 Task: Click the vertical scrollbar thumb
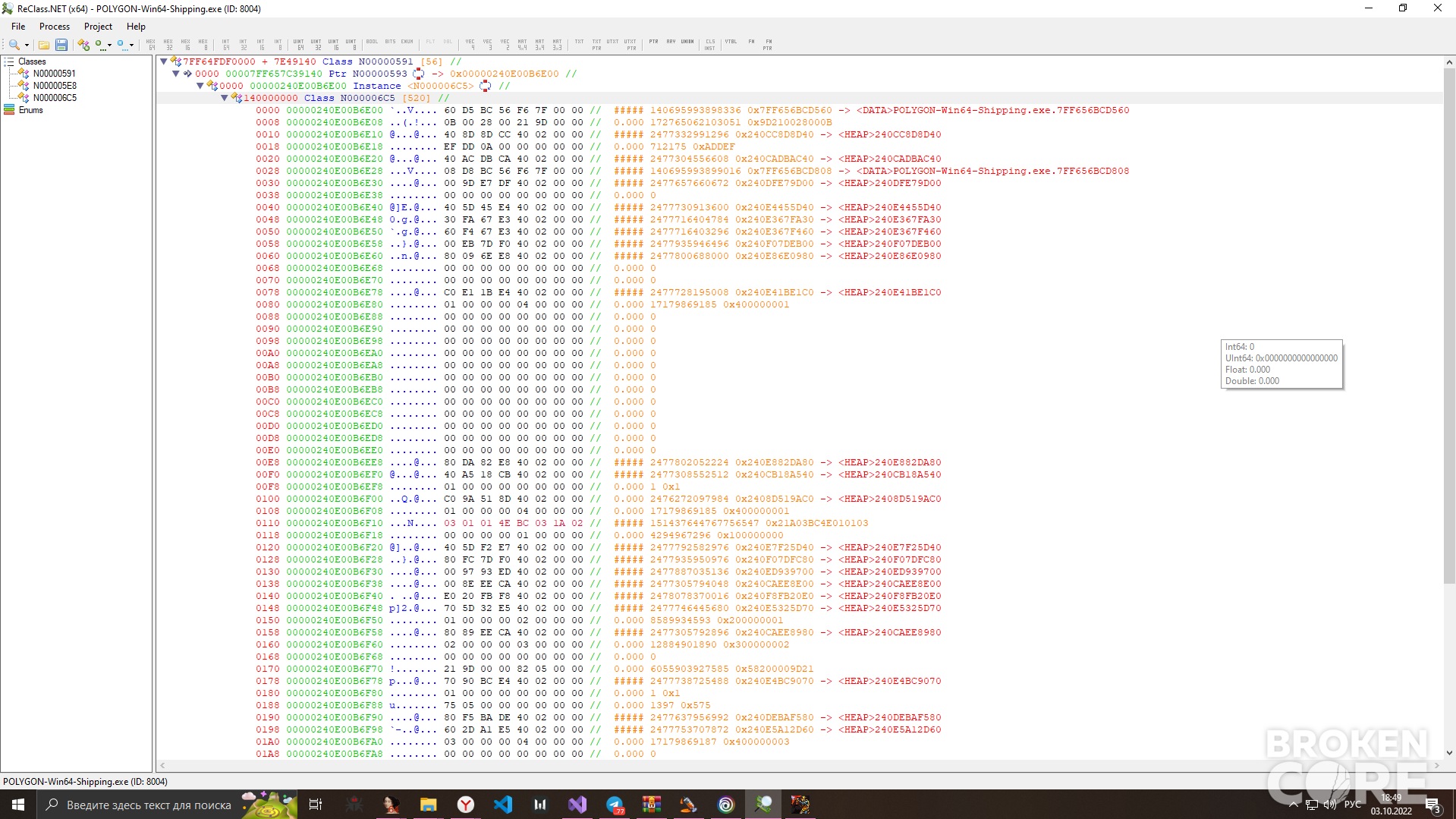coord(1449,326)
